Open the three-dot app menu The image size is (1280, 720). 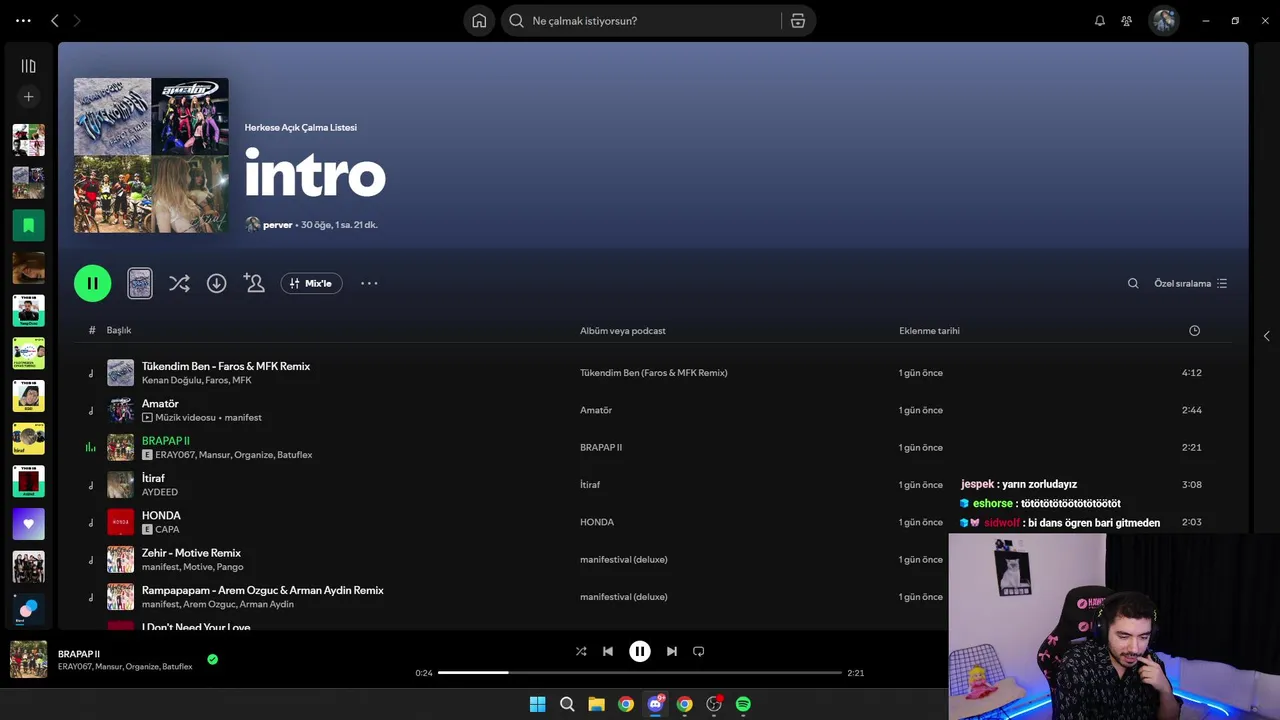coord(24,21)
